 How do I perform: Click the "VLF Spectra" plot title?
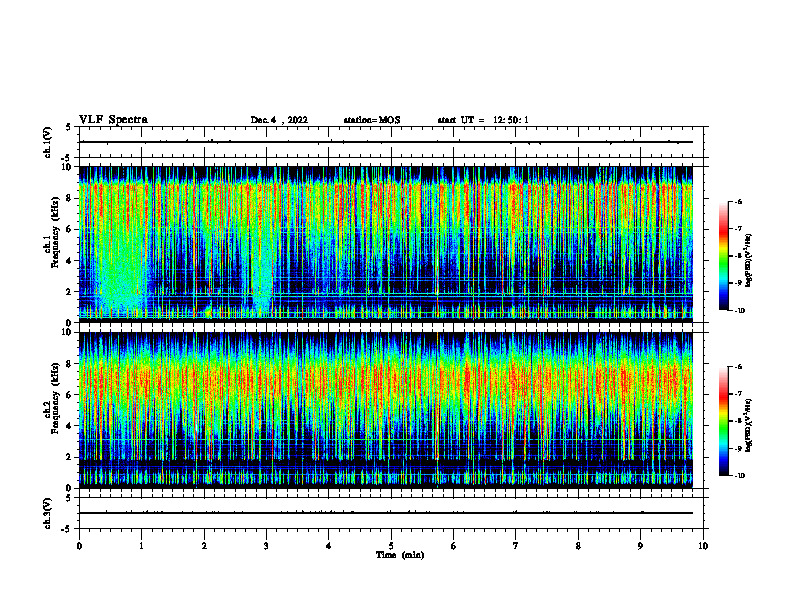pos(113,120)
